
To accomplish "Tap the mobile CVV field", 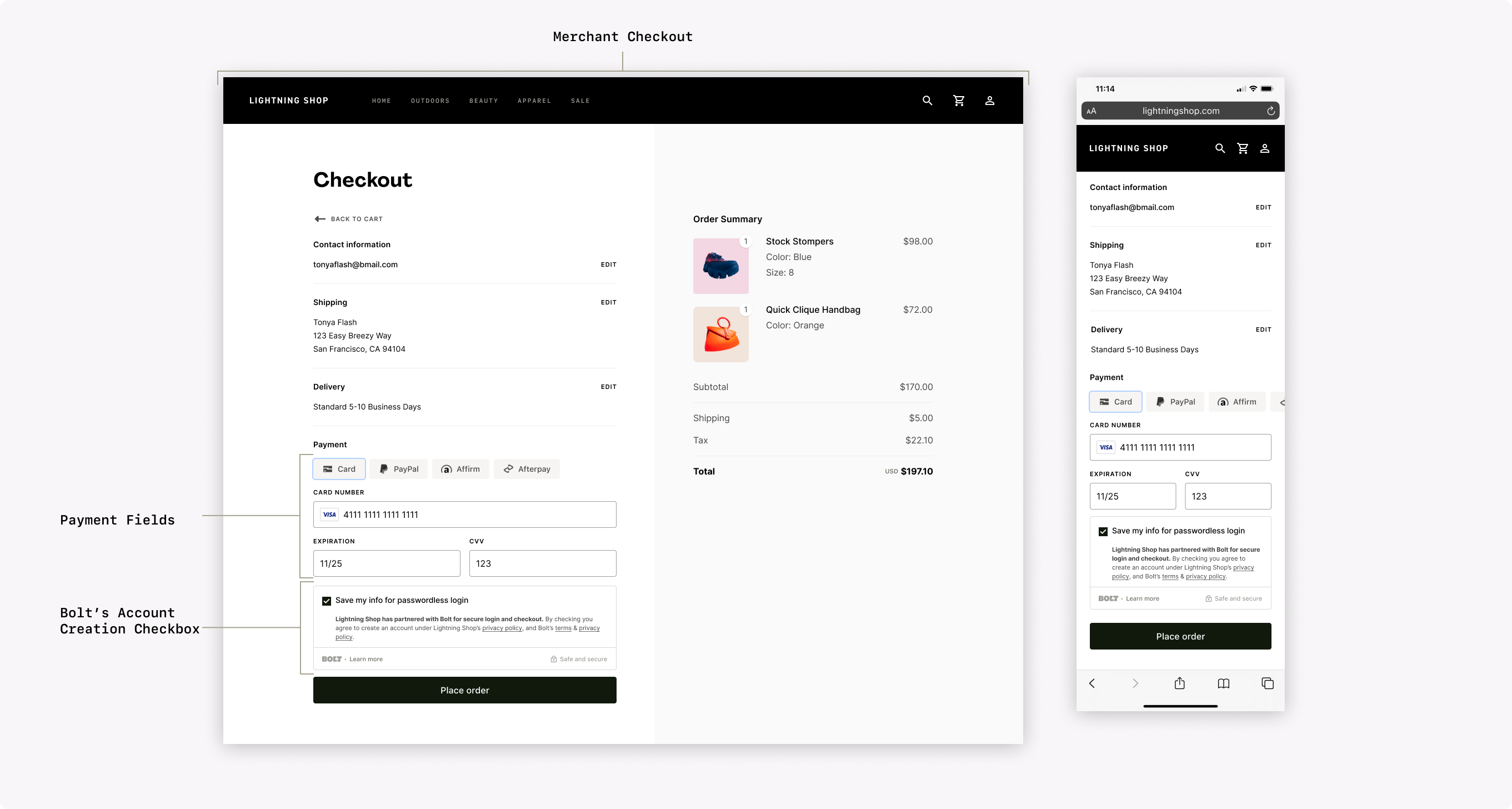I will (1228, 496).
